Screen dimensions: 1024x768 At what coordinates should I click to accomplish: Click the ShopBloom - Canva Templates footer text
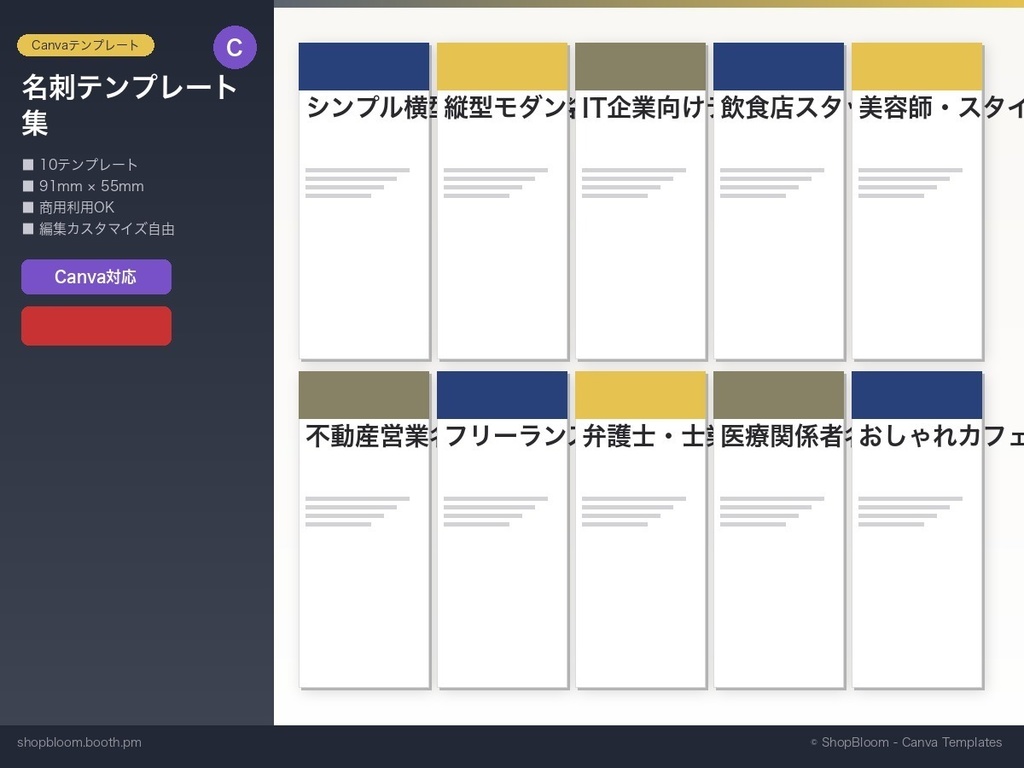(x=904, y=742)
